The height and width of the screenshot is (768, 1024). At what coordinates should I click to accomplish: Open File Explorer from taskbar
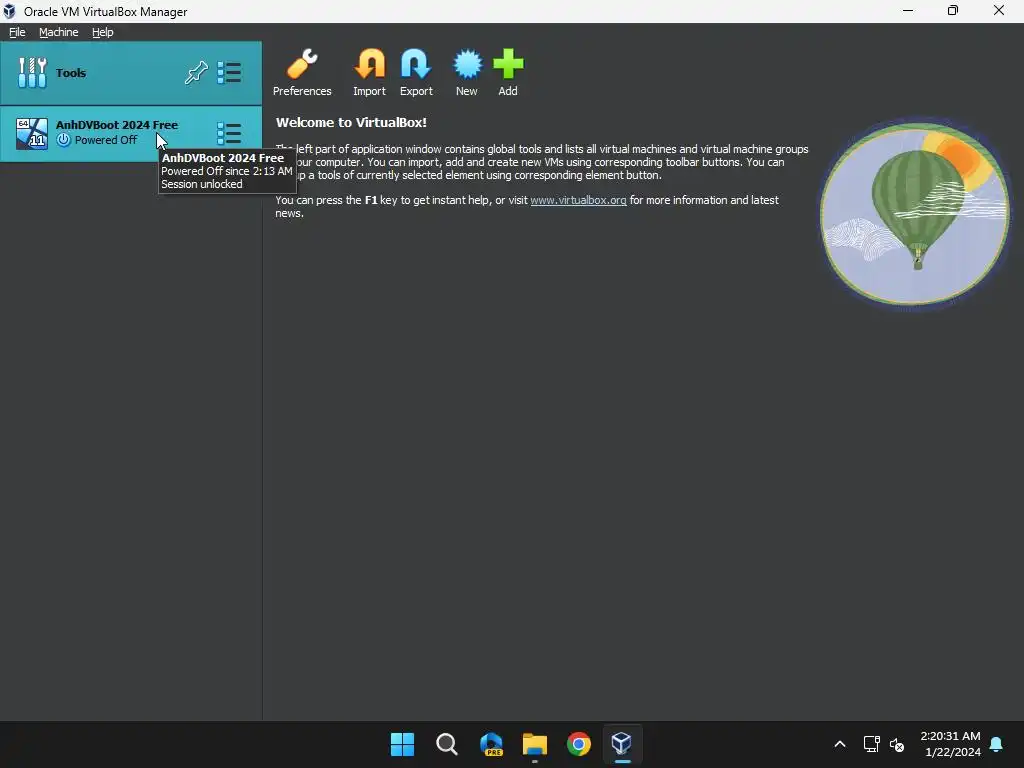pos(535,744)
